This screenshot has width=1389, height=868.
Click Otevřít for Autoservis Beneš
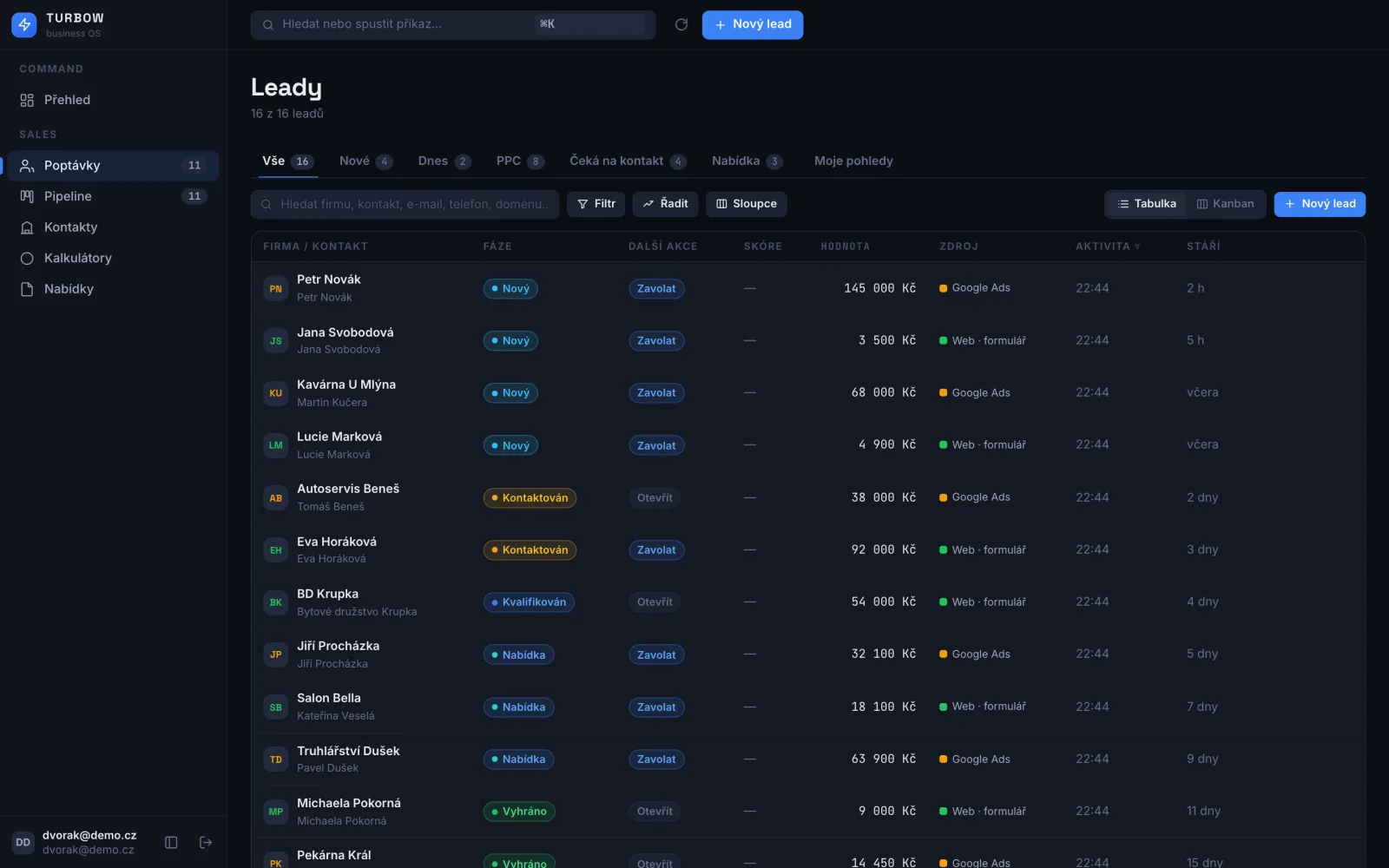point(655,498)
